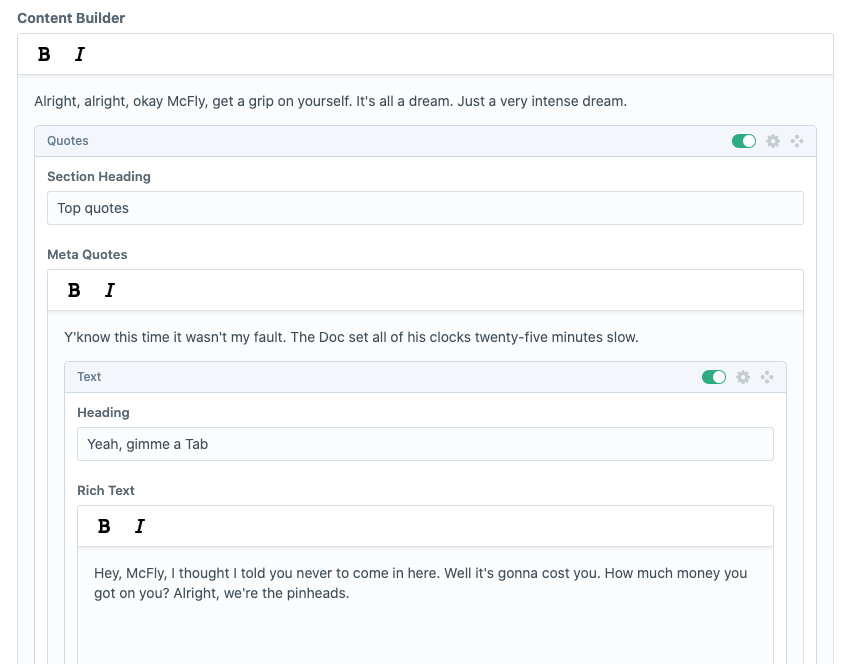Click the Text block title label
849x664 pixels.
click(x=89, y=377)
